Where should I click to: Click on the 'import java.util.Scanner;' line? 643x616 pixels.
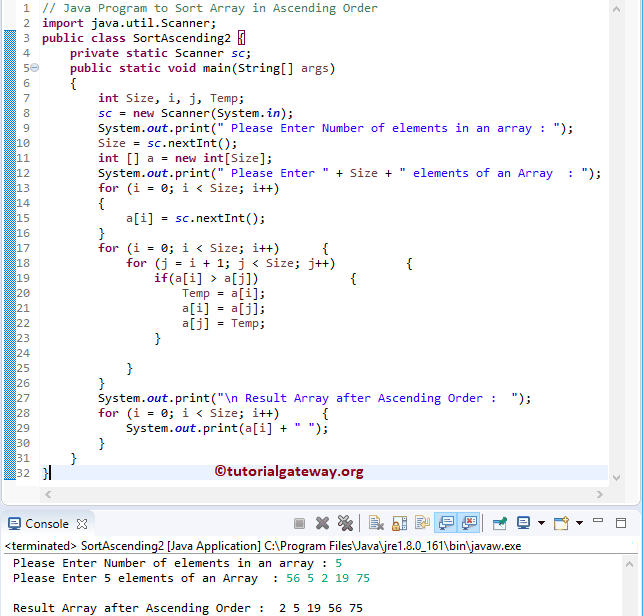coord(129,23)
